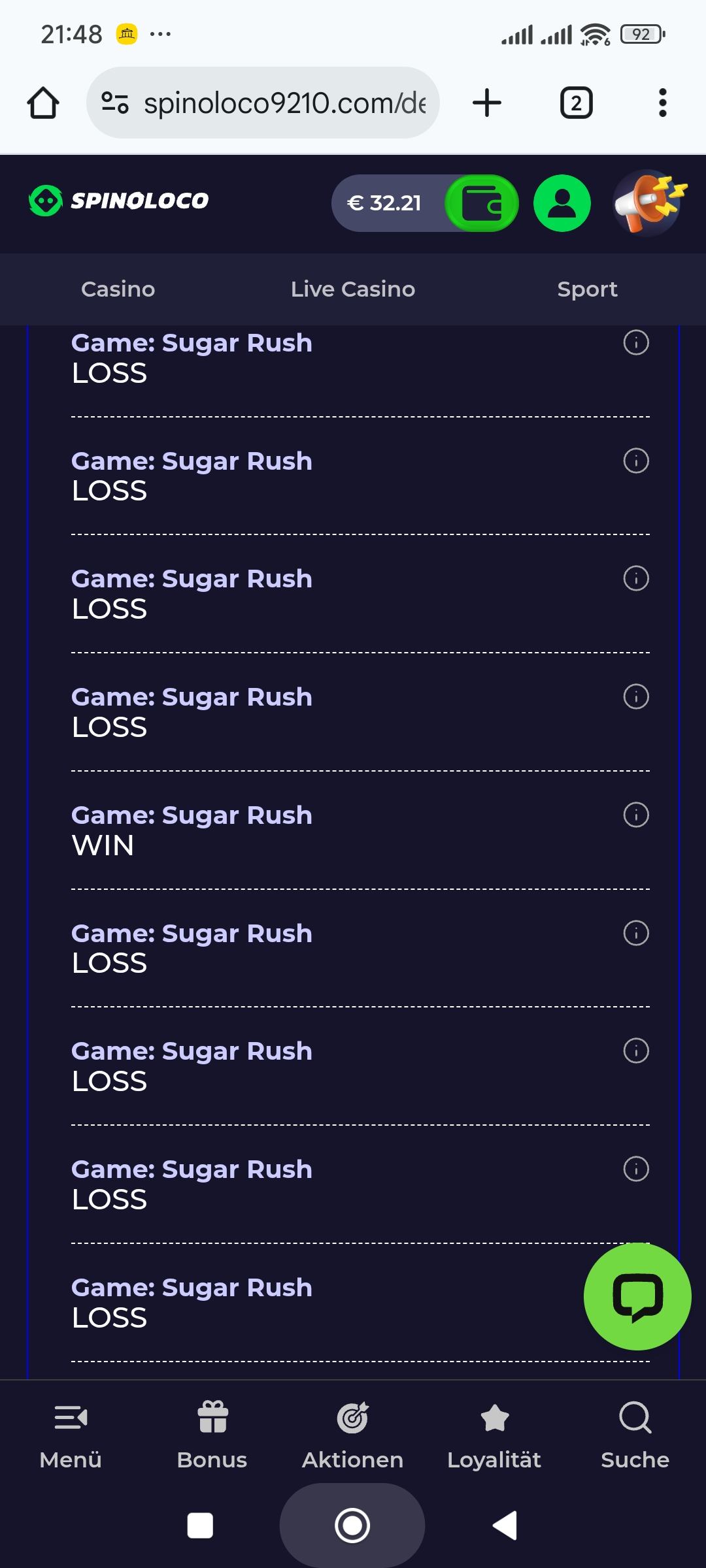Open Loyalität star icon
This screenshot has width=706, height=1568.
coord(494,1418)
